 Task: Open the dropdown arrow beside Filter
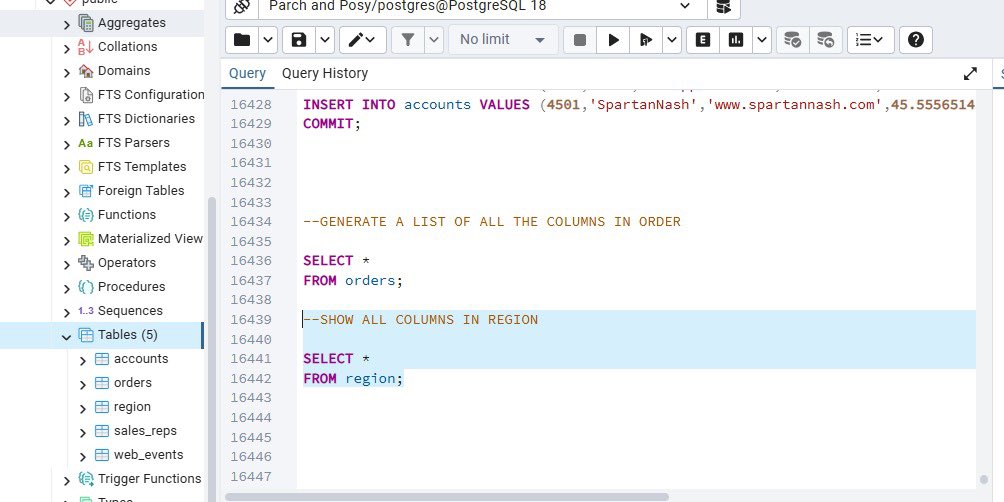point(433,40)
